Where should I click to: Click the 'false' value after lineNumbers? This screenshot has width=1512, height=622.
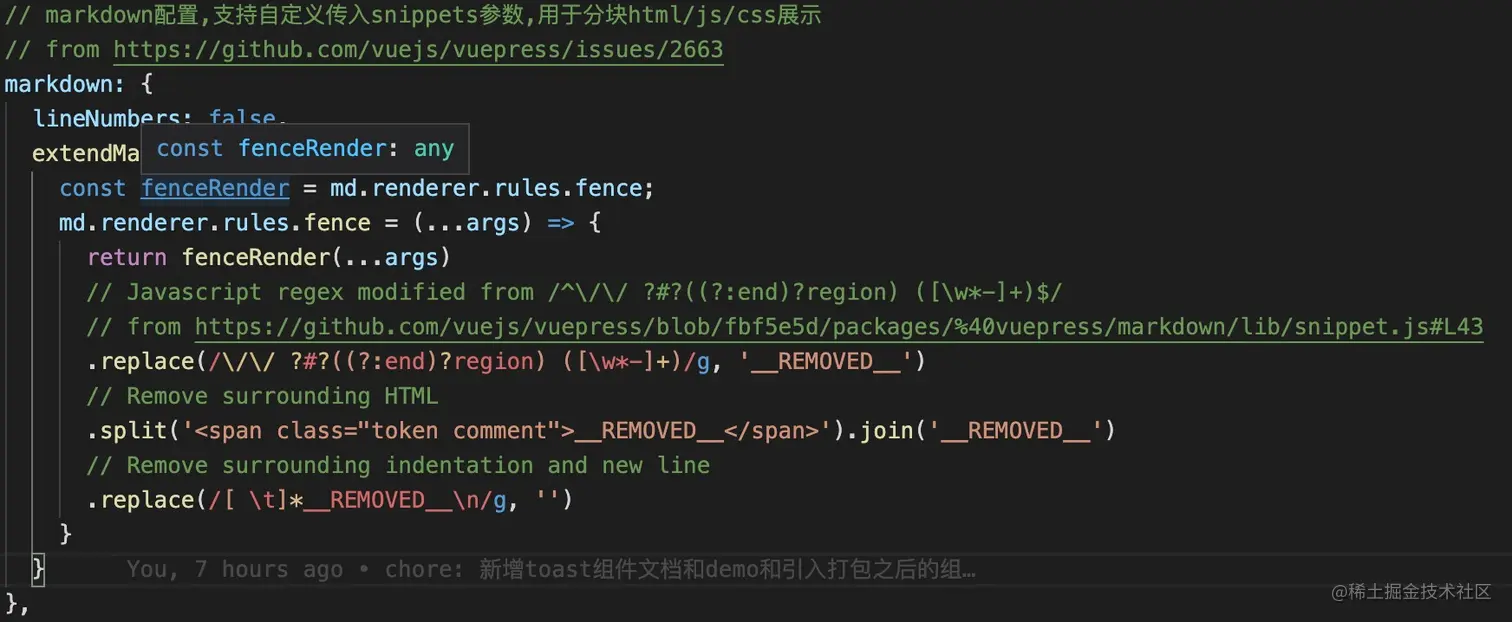(242, 119)
